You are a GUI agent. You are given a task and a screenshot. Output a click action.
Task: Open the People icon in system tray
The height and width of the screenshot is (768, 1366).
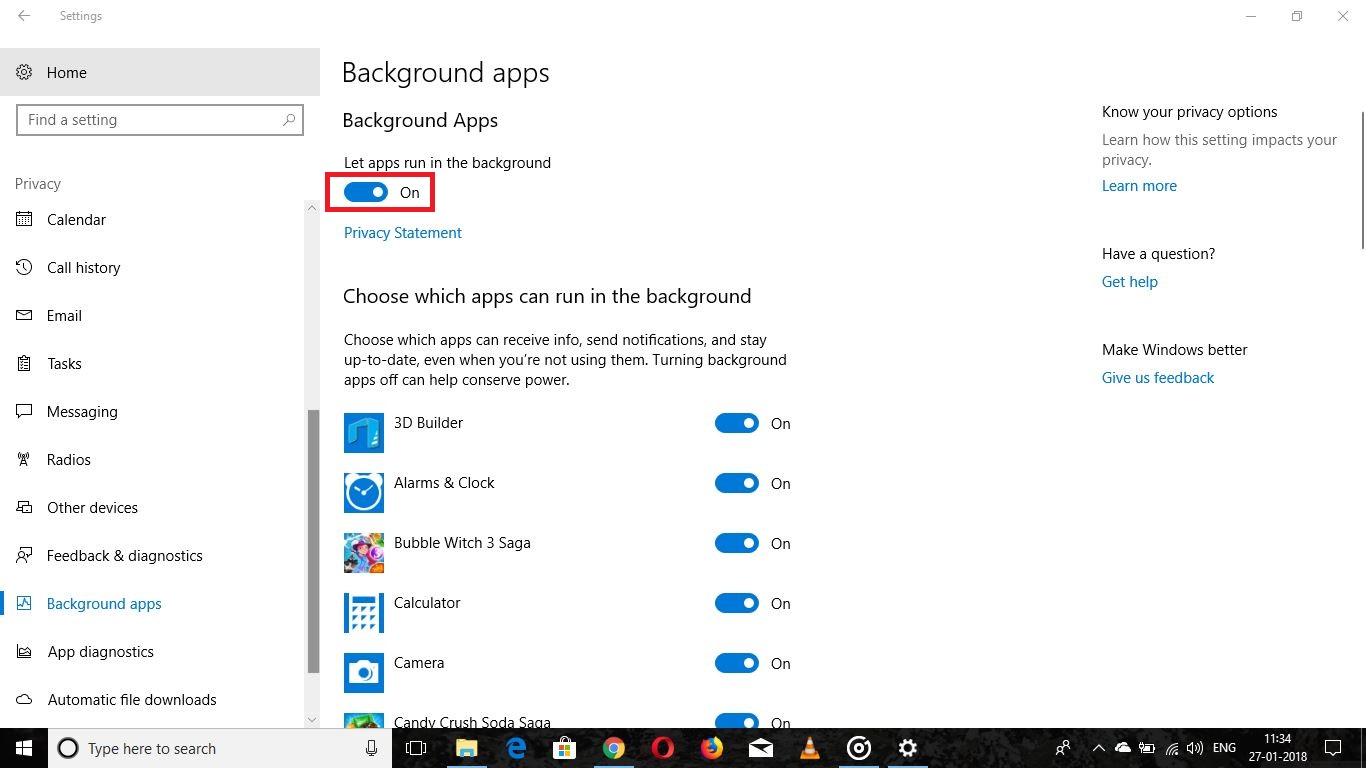[x=1064, y=748]
